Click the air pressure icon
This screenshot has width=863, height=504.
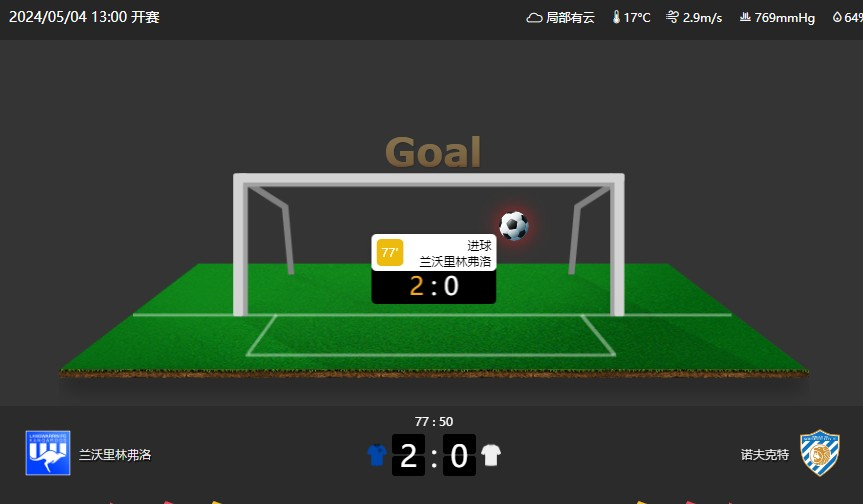point(745,17)
